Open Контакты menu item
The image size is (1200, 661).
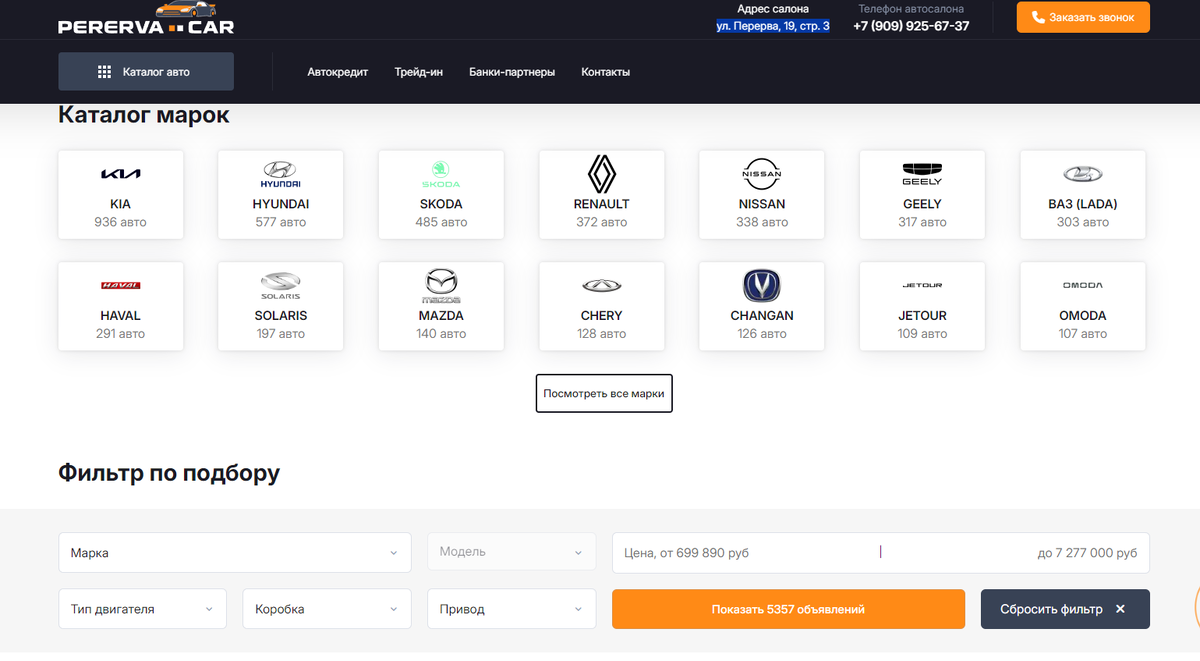pyautogui.click(x=606, y=72)
